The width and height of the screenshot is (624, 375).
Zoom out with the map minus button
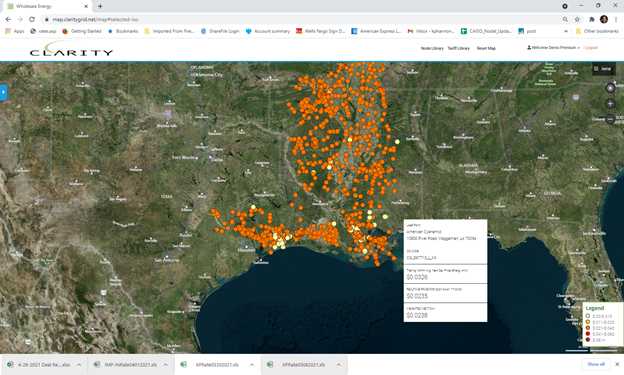coord(610,119)
